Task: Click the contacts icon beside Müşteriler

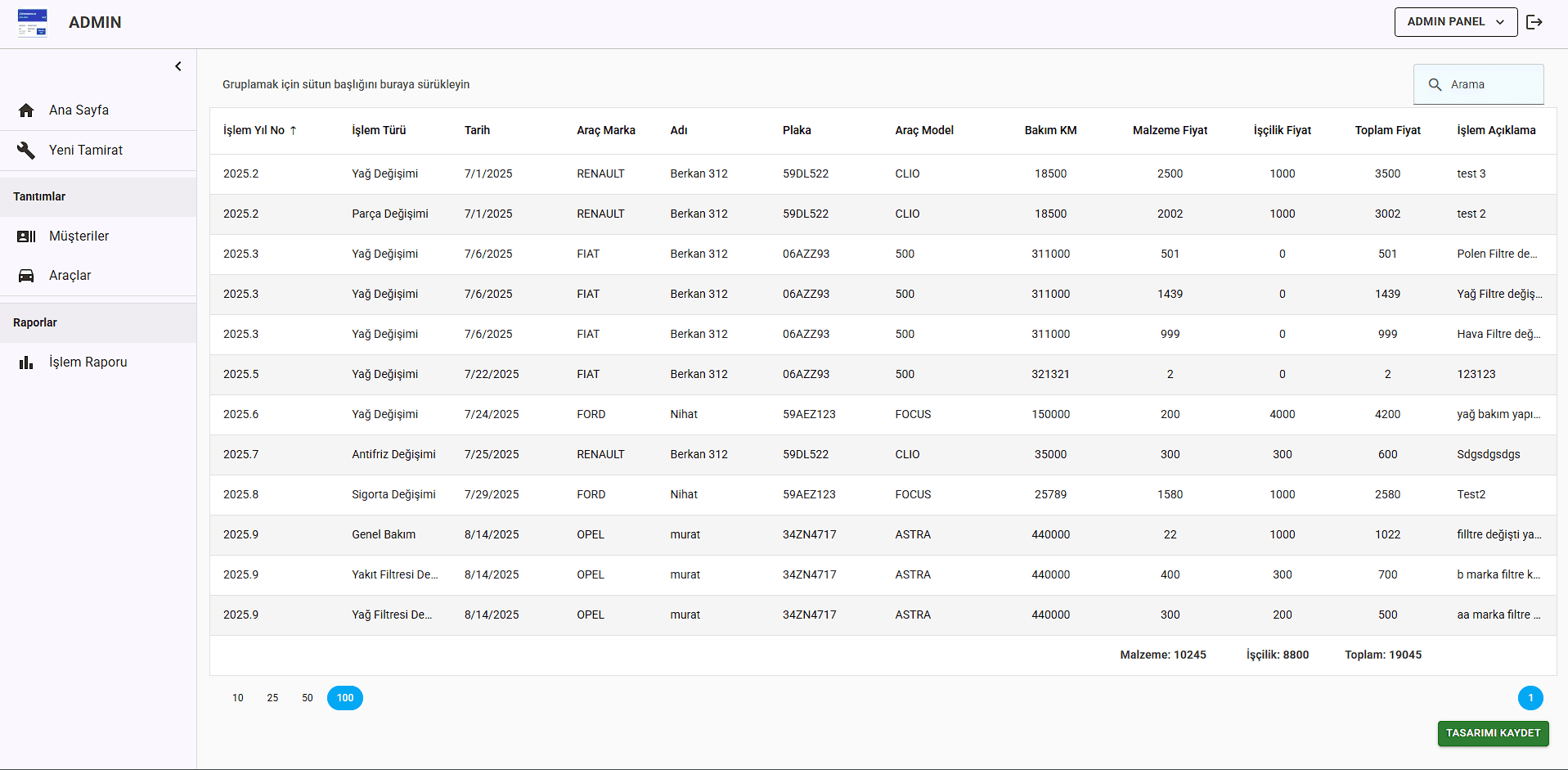Action: [x=26, y=236]
